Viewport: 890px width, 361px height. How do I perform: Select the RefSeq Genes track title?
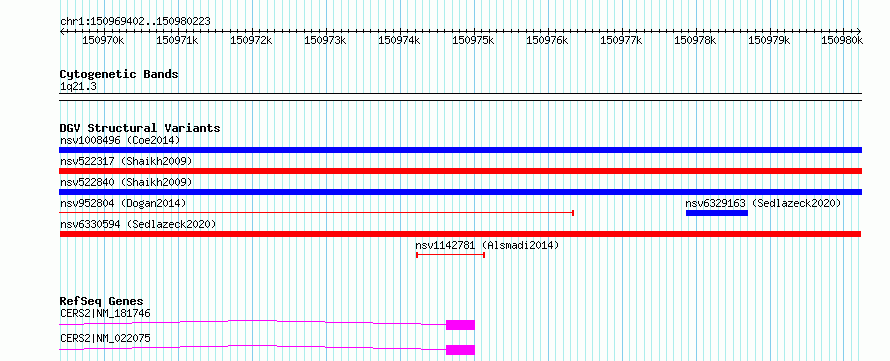(102, 301)
